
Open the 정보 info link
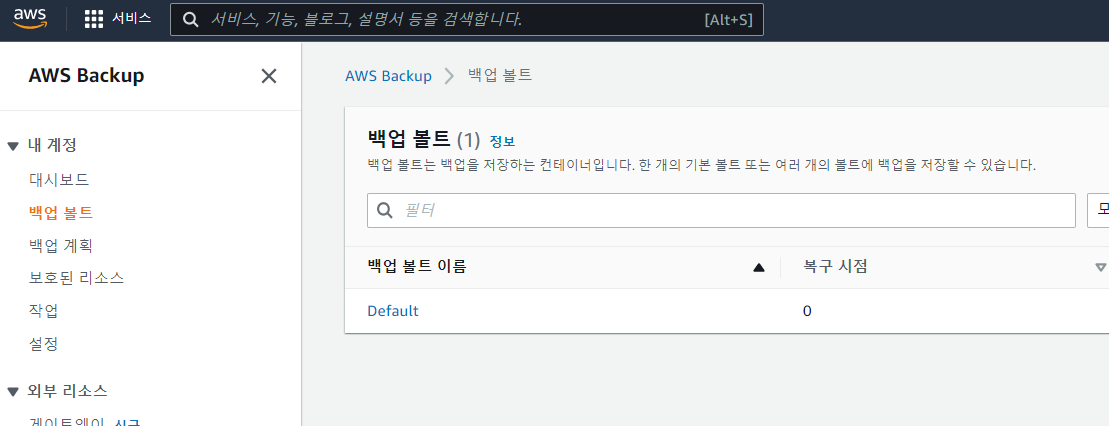click(x=502, y=141)
